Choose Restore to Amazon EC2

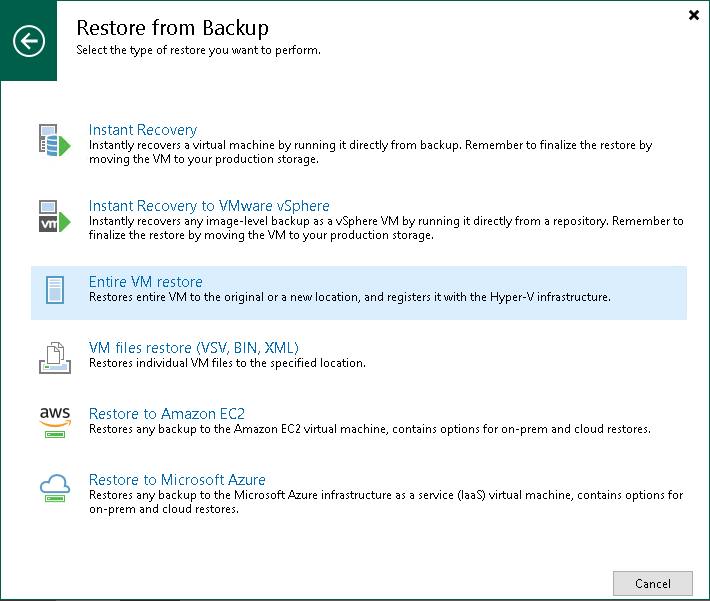167,414
